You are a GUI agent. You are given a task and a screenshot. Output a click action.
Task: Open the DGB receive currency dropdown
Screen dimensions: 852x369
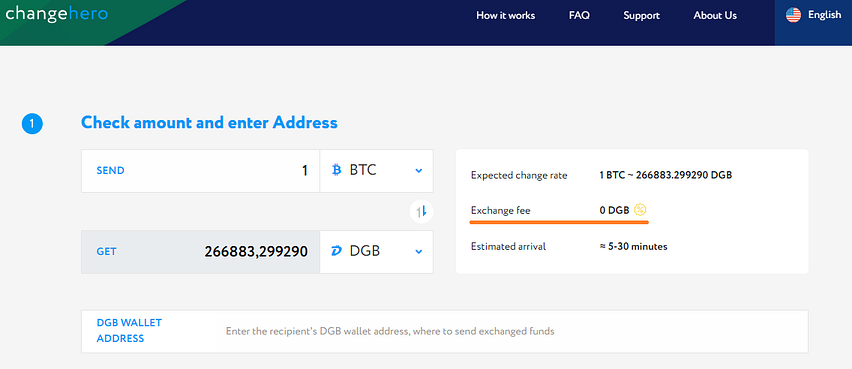point(377,252)
